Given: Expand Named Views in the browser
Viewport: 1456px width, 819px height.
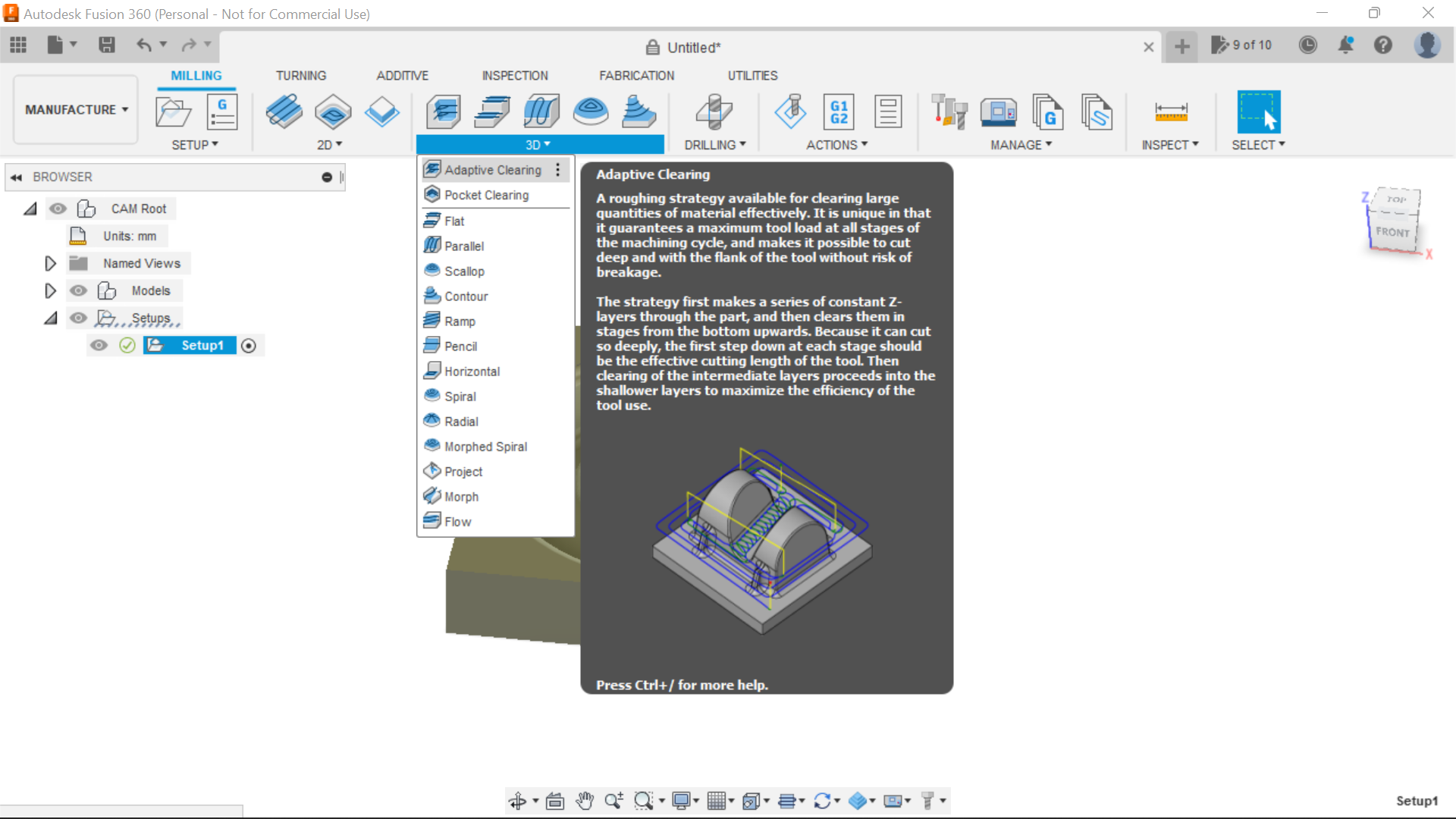Looking at the screenshot, I should 50,263.
